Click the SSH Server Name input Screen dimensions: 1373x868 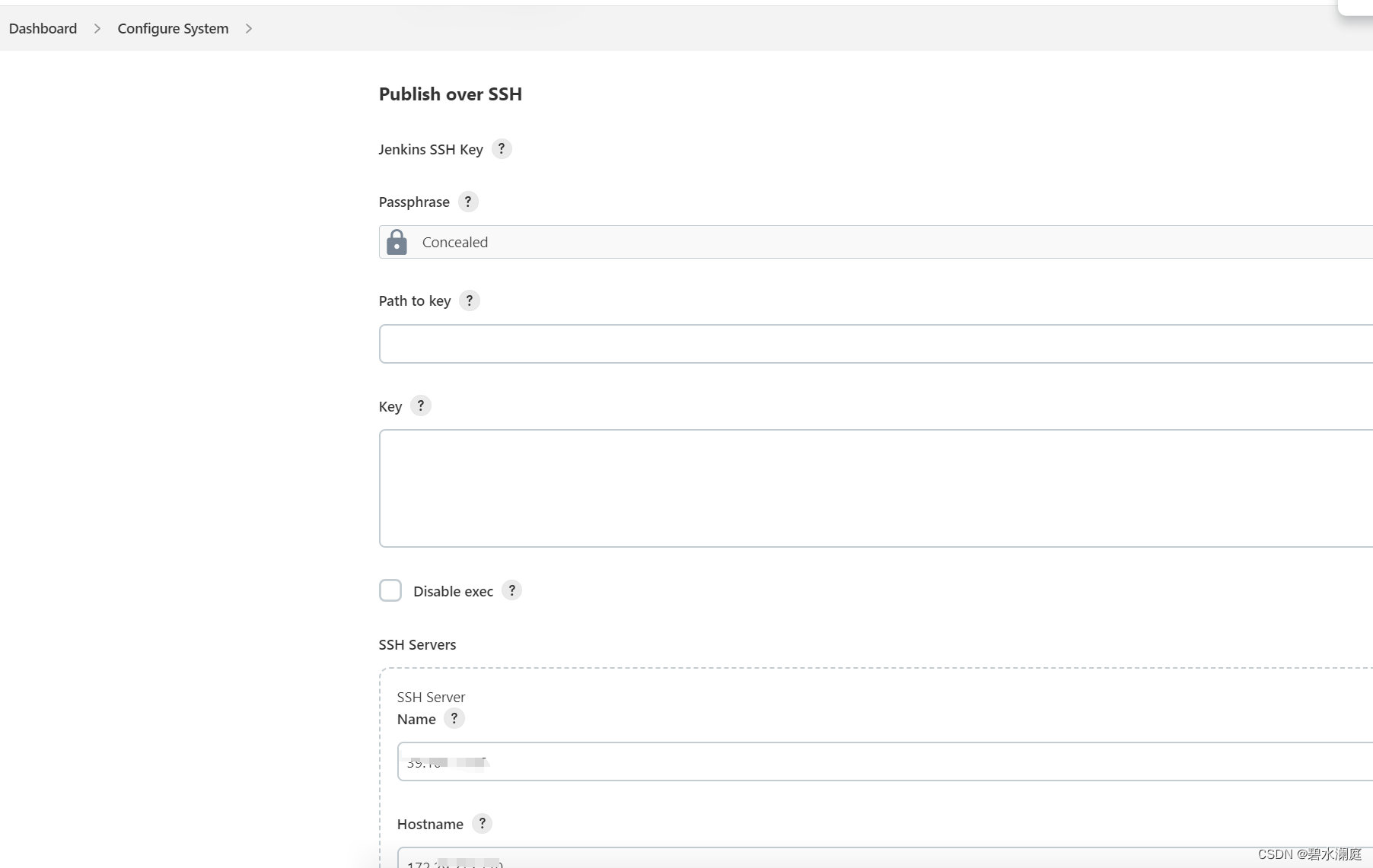(x=885, y=761)
